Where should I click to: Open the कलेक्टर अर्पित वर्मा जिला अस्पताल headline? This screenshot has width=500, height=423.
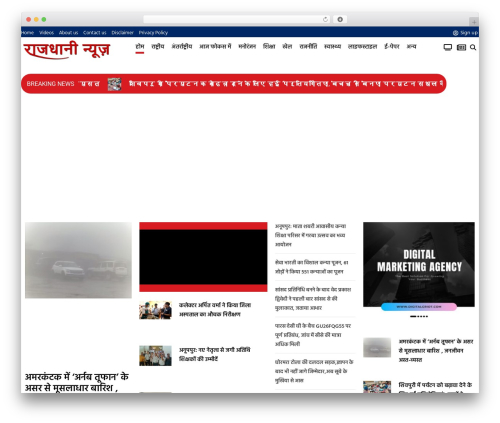(215, 310)
